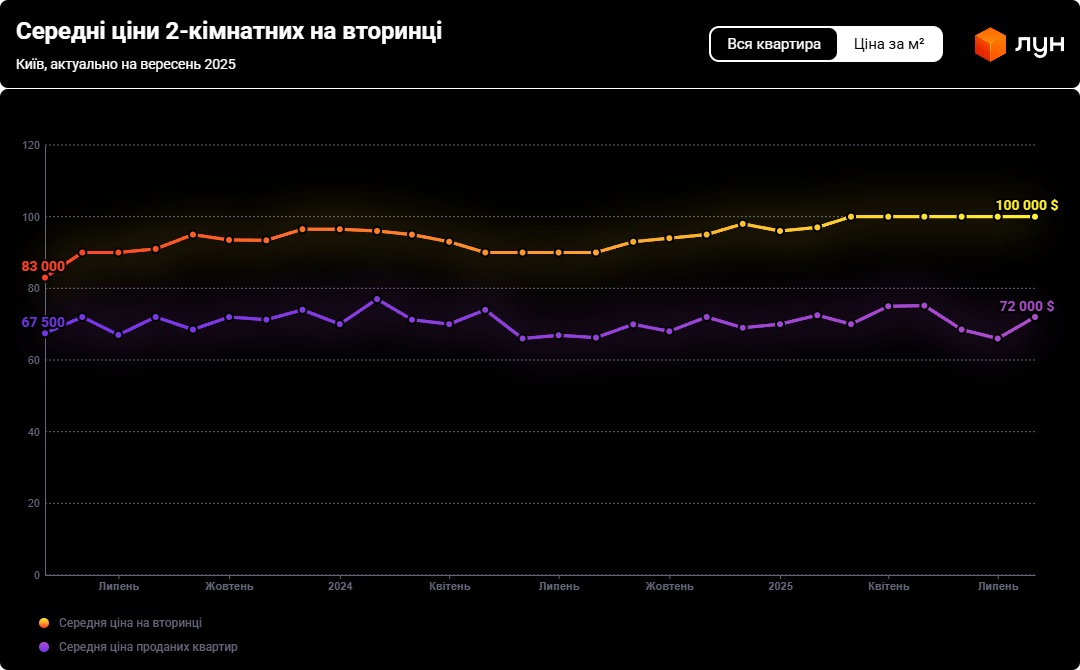
Task: Click the rightmost 'Квітень' axis label
Action: (889, 586)
